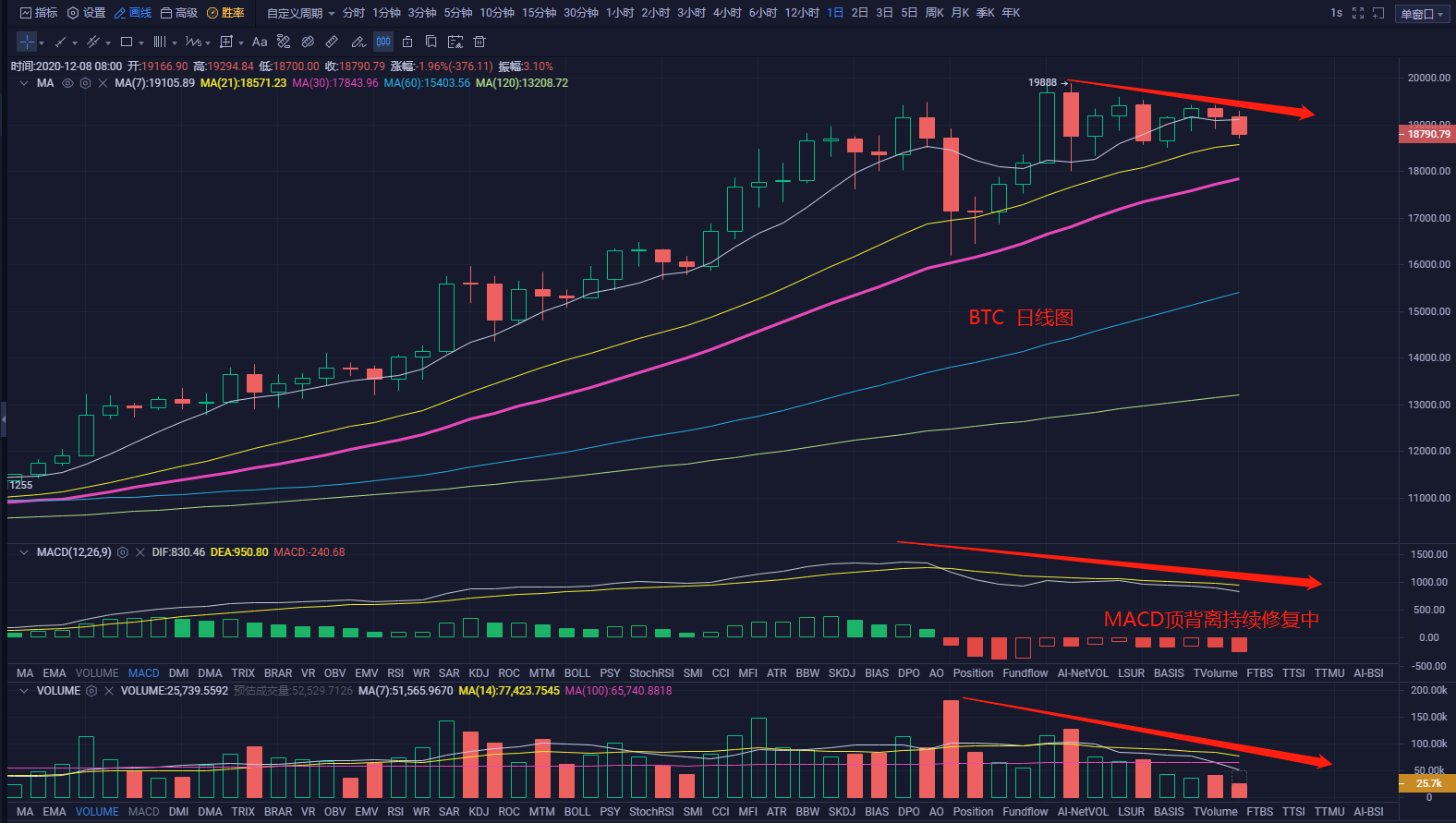Select the 月K monthly timeframe
The height and width of the screenshot is (823, 1456).
[960, 13]
